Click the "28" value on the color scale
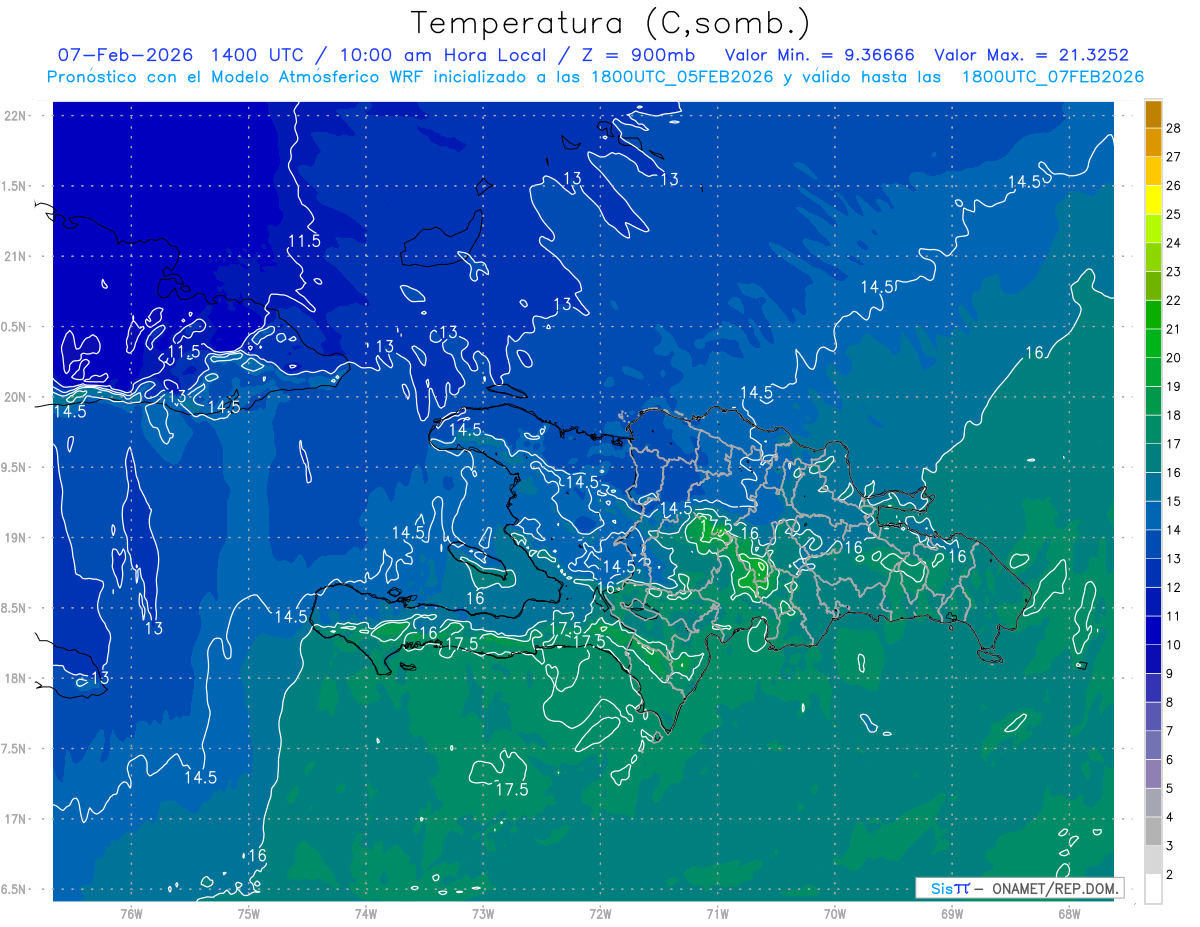Viewport: 1200px width, 927px height. pos(1174,127)
